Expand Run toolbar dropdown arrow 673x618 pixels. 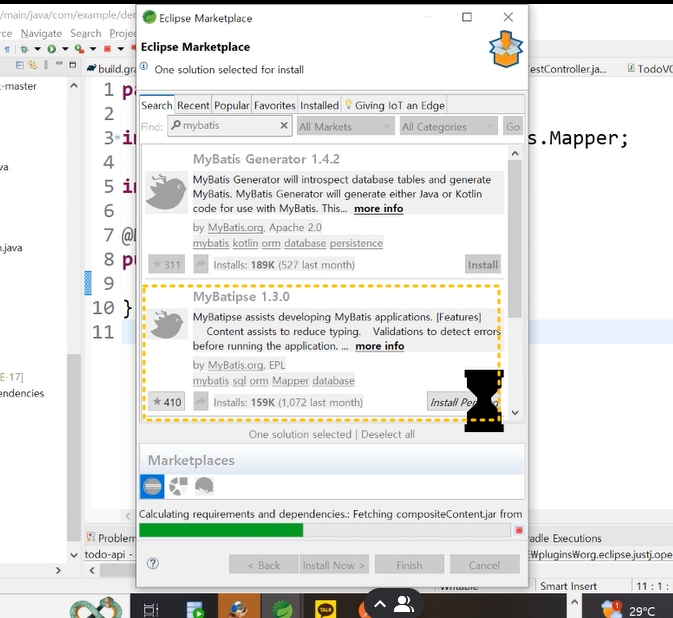click(65, 49)
